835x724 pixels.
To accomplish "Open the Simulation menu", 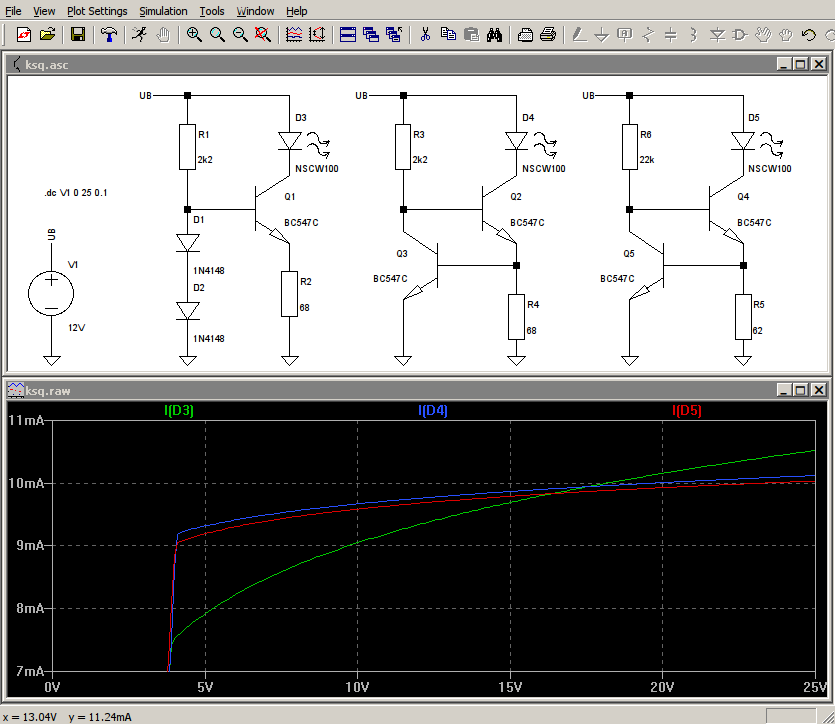I will tap(163, 11).
